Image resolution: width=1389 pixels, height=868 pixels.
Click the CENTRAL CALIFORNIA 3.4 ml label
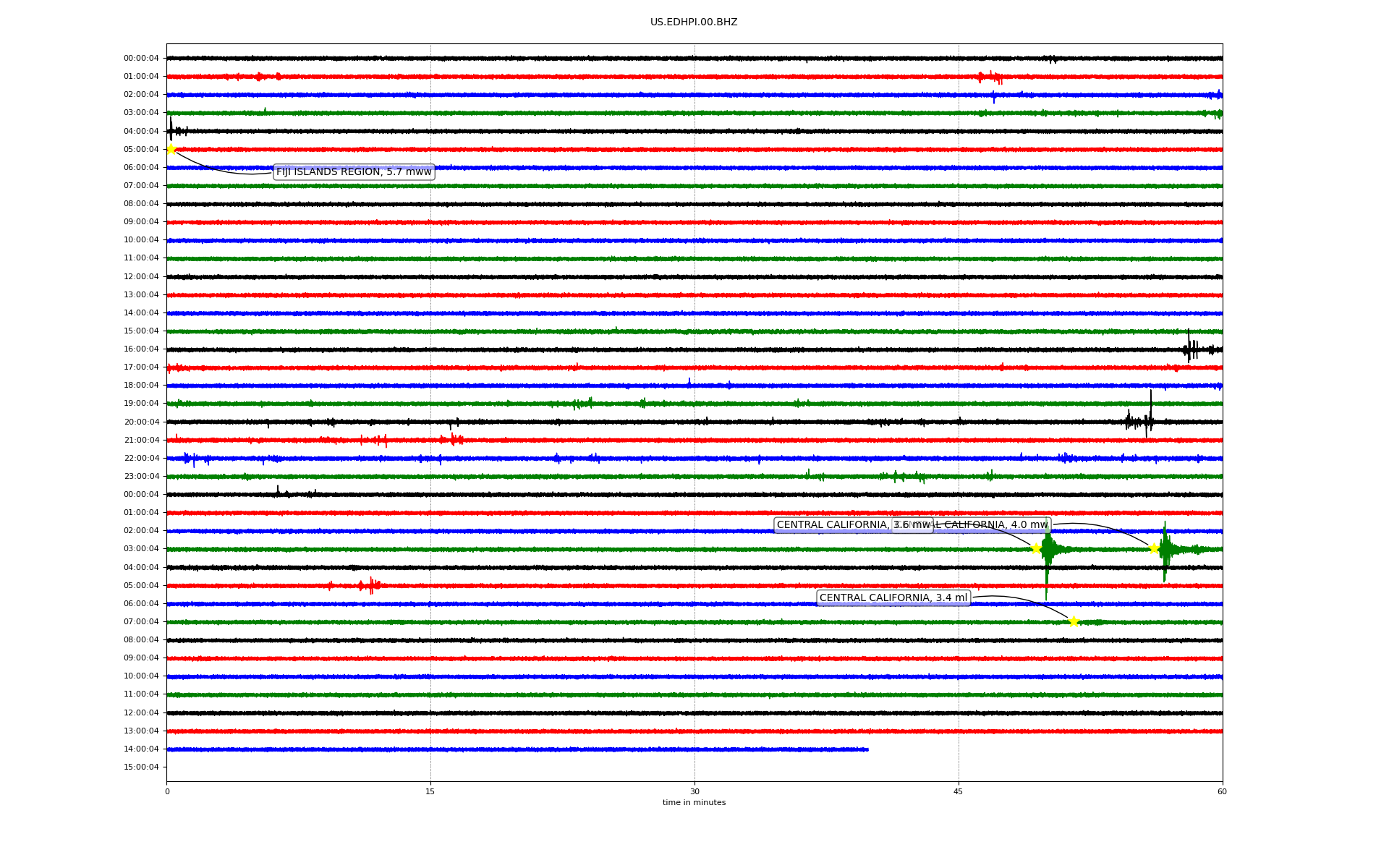(x=893, y=598)
